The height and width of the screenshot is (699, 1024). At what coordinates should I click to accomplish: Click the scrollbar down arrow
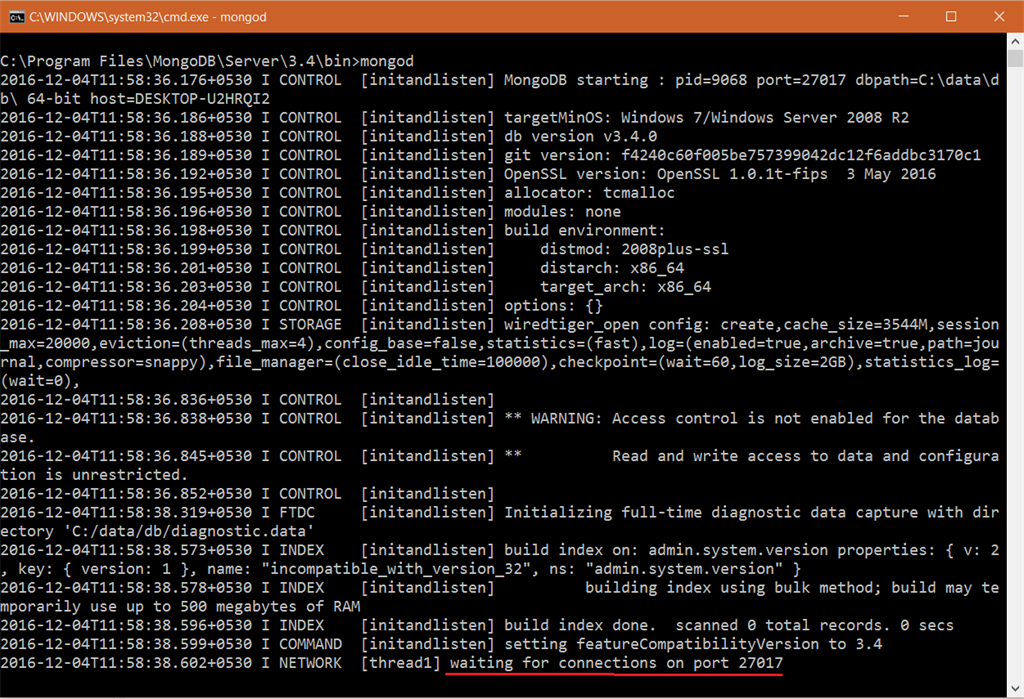1015,689
